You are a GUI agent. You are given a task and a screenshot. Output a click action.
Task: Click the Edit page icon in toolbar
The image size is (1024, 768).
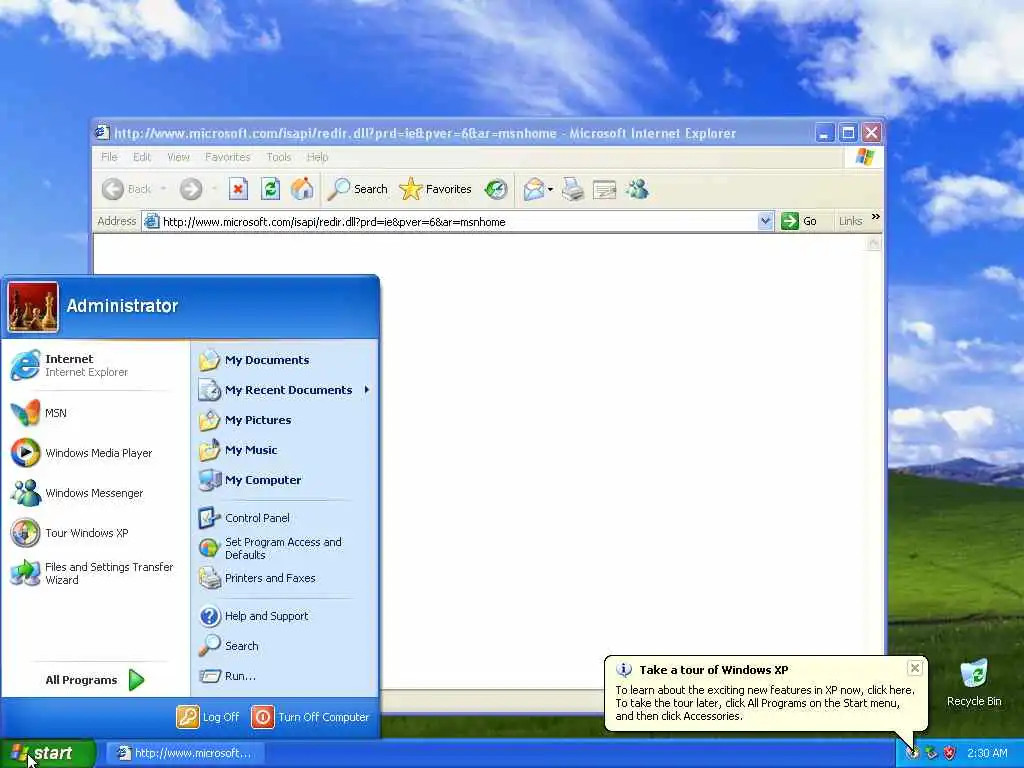point(604,189)
